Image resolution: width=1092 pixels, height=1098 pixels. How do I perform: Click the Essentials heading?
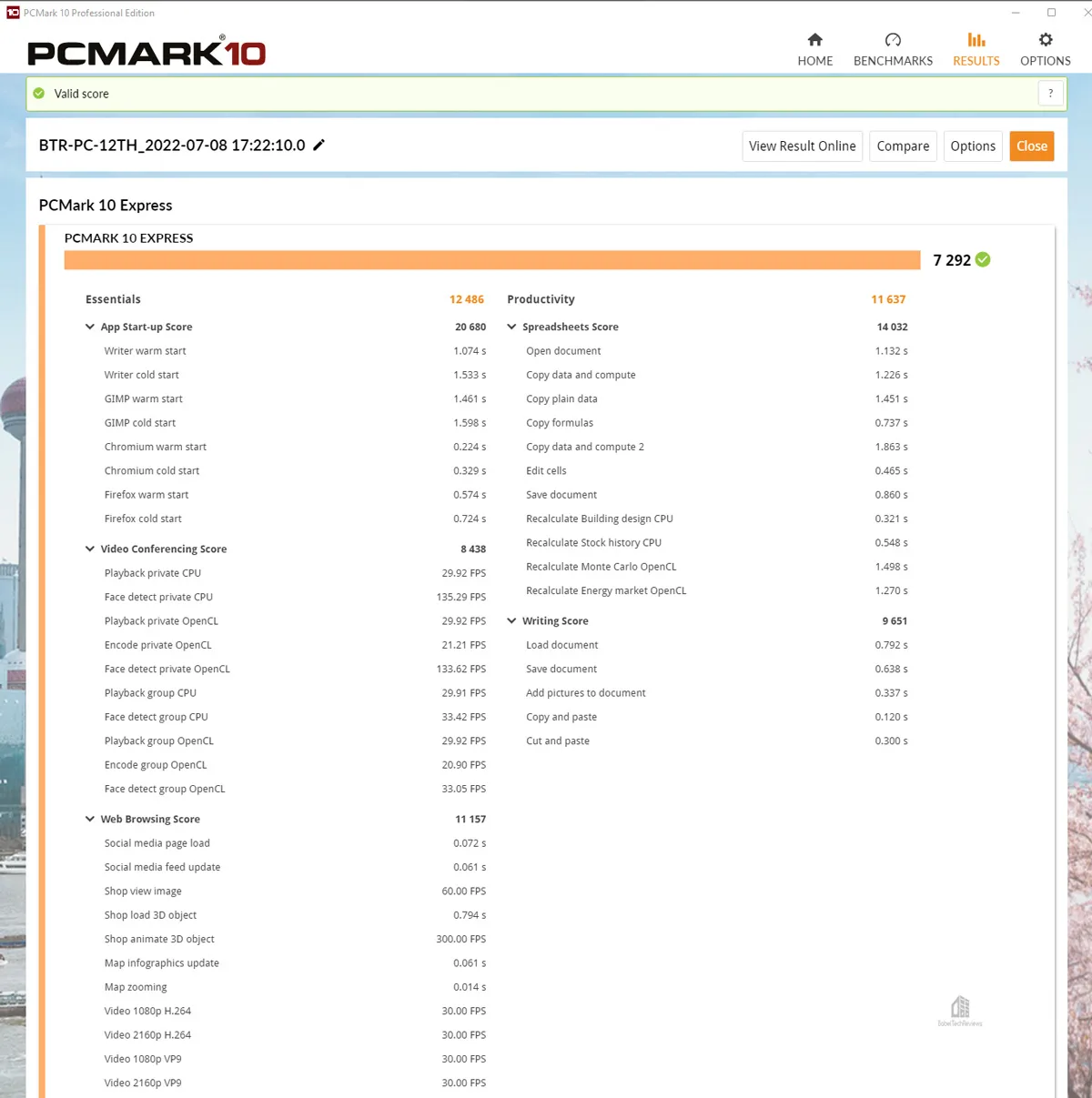click(x=113, y=299)
